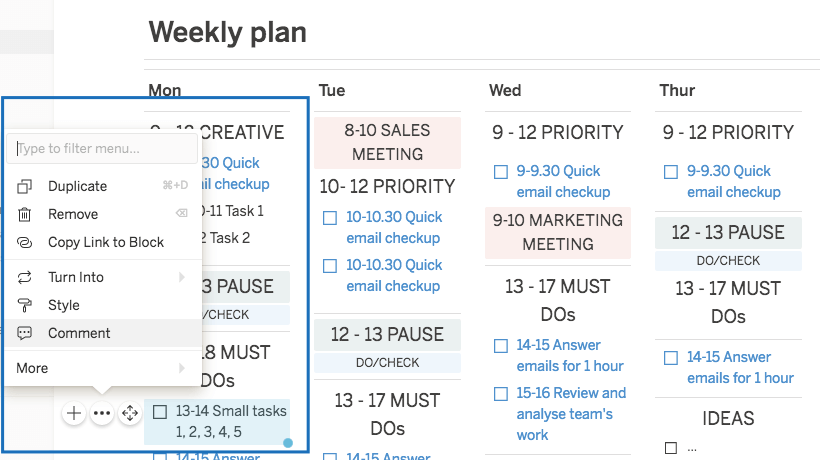
Task: Click the plus add block button
Action: click(x=74, y=413)
